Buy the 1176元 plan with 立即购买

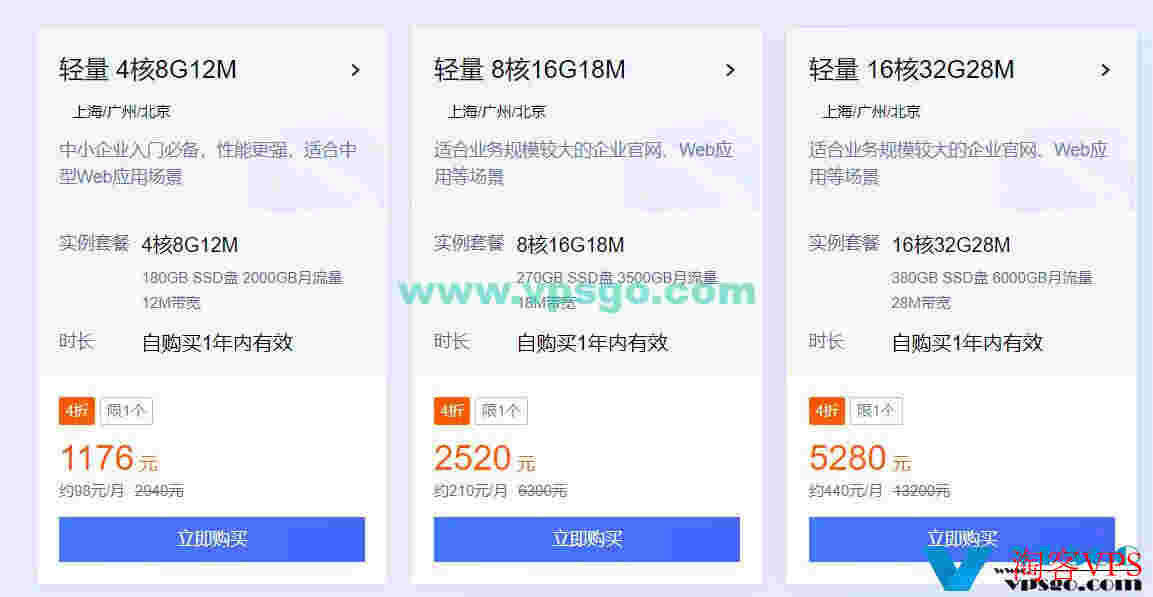click(x=212, y=539)
